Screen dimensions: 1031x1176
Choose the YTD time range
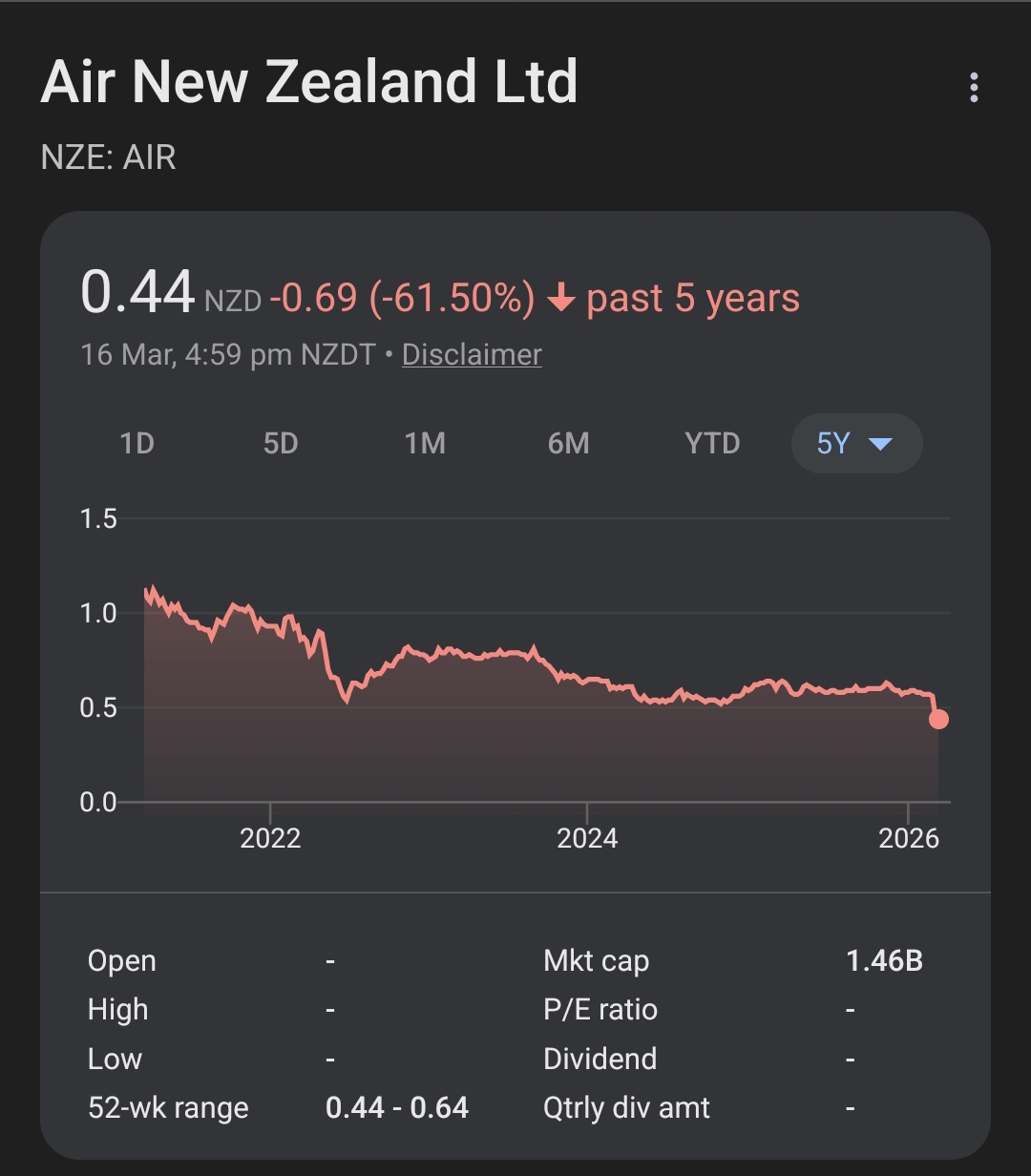[712, 444]
